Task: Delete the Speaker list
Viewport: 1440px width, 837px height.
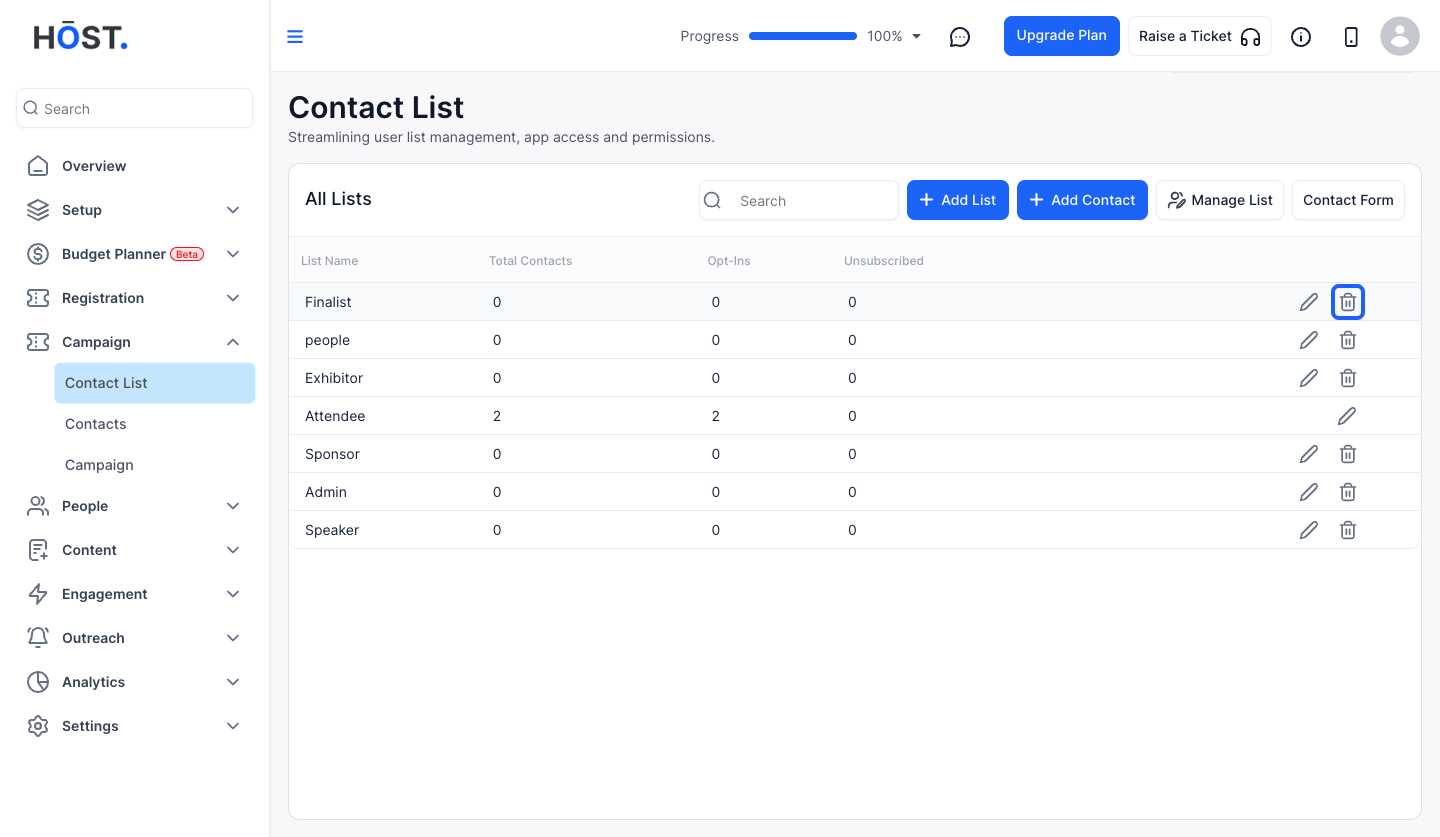Action: click(1348, 530)
